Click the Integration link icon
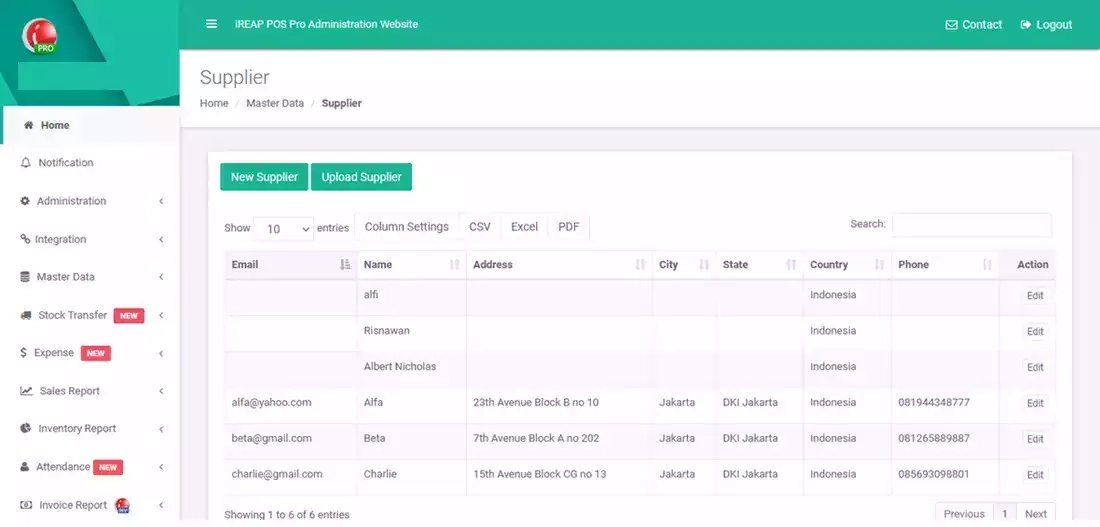This screenshot has width=1100, height=527. pos(26,239)
